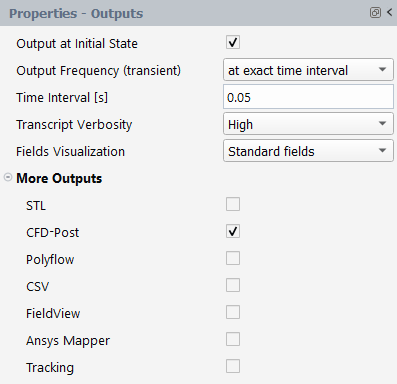Uncheck Output at Initial State checkbox
The width and height of the screenshot is (397, 384).
[233, 42]
